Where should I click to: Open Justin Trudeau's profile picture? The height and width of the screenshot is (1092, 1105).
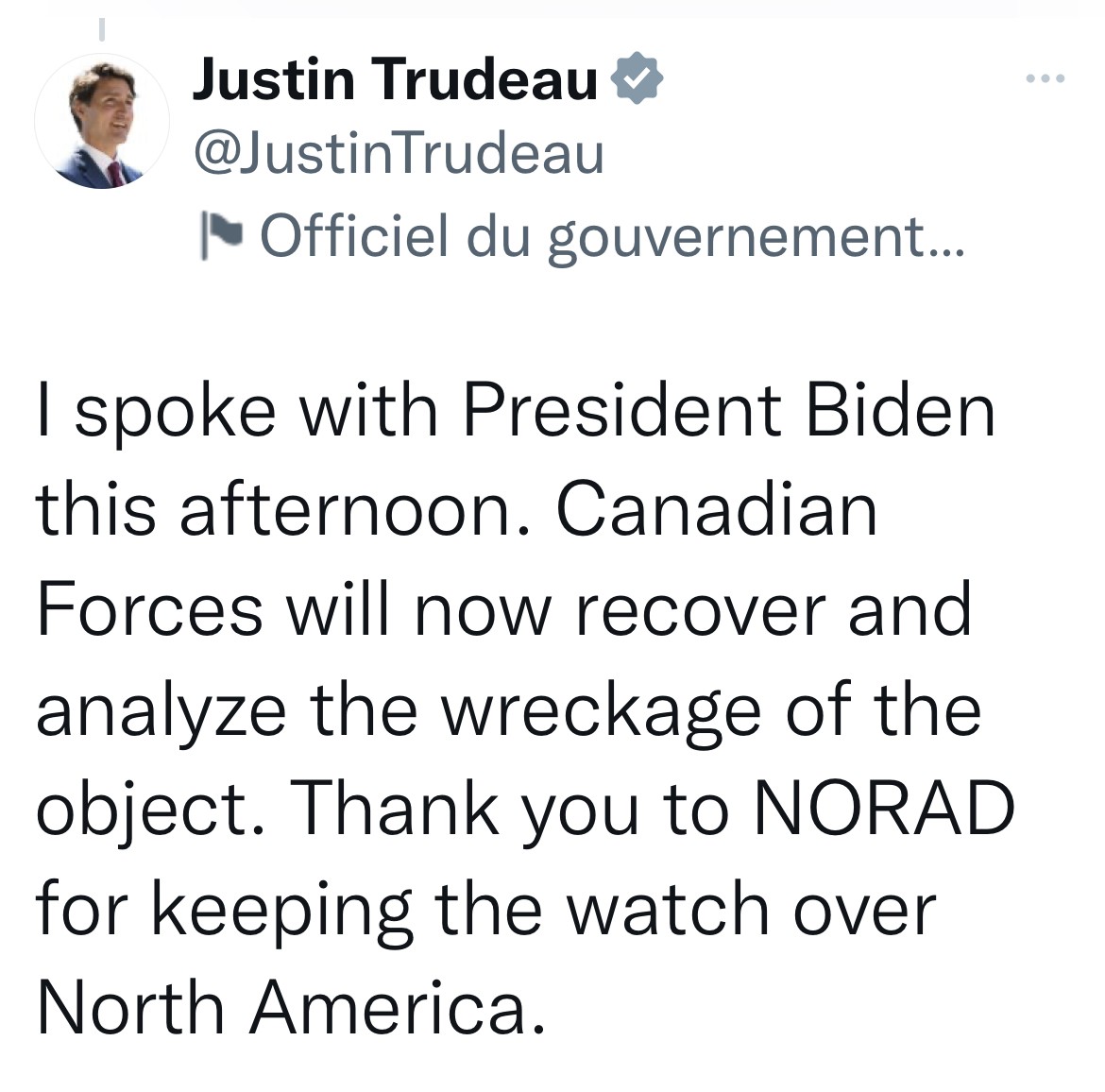point(102,121)
